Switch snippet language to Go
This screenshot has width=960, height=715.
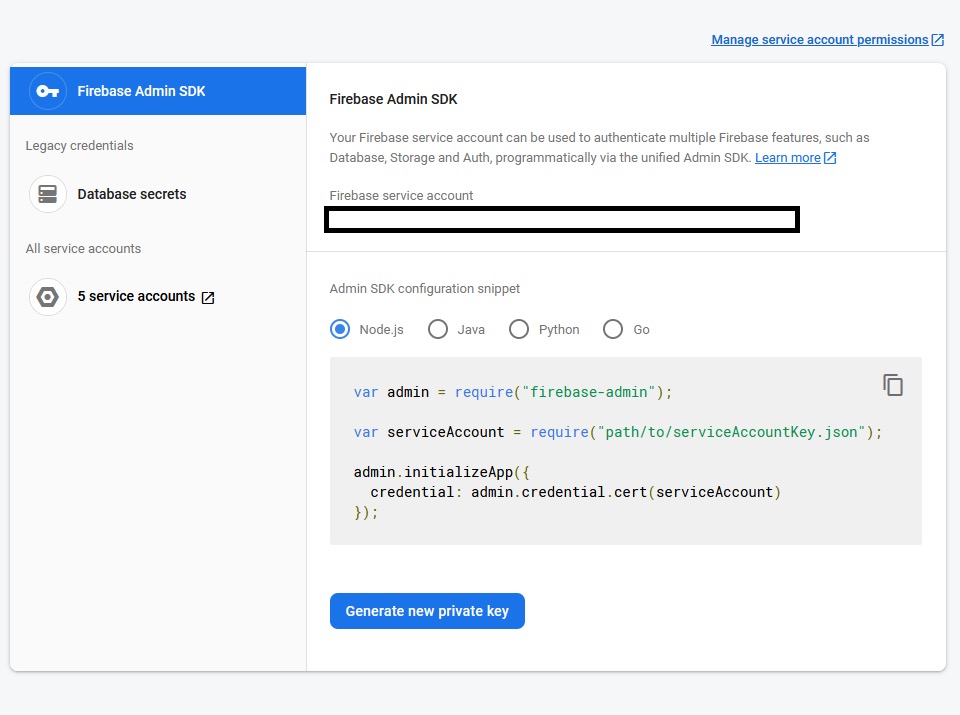click(613, 329)
